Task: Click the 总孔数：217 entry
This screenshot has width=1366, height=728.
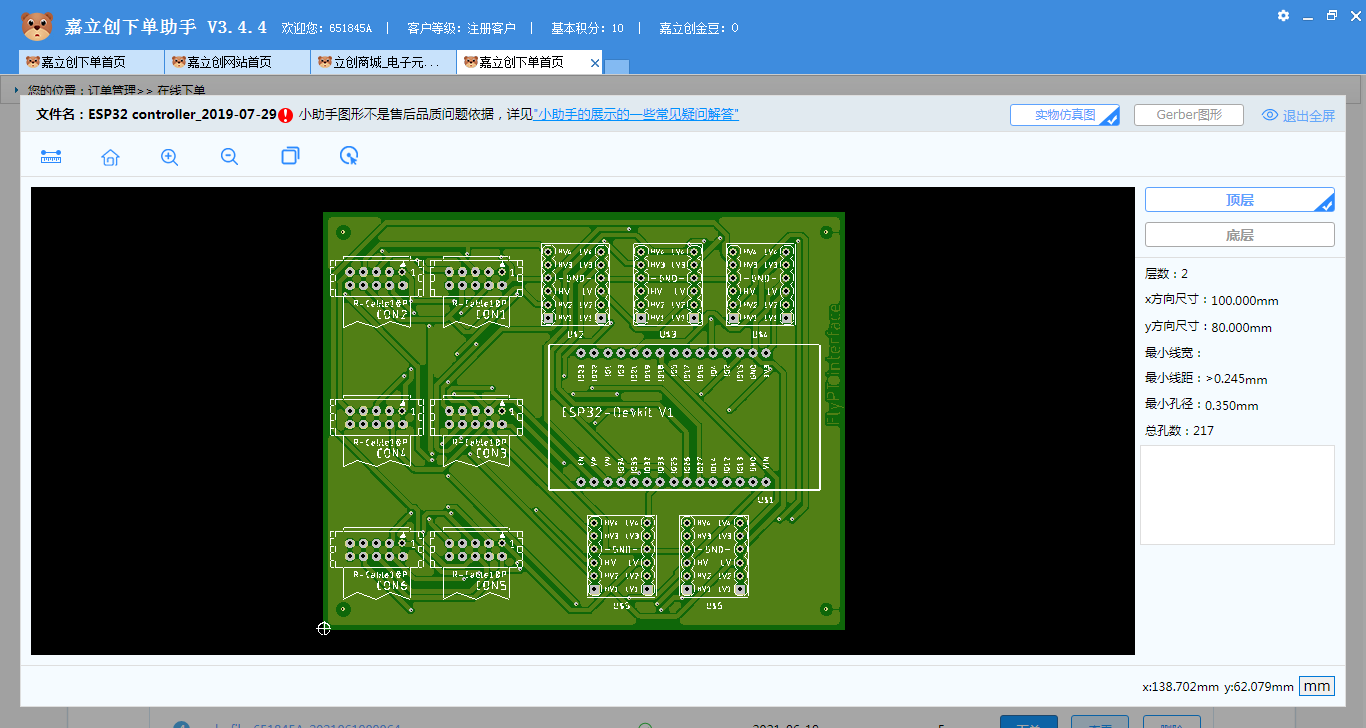Action: pos(1179,431)
